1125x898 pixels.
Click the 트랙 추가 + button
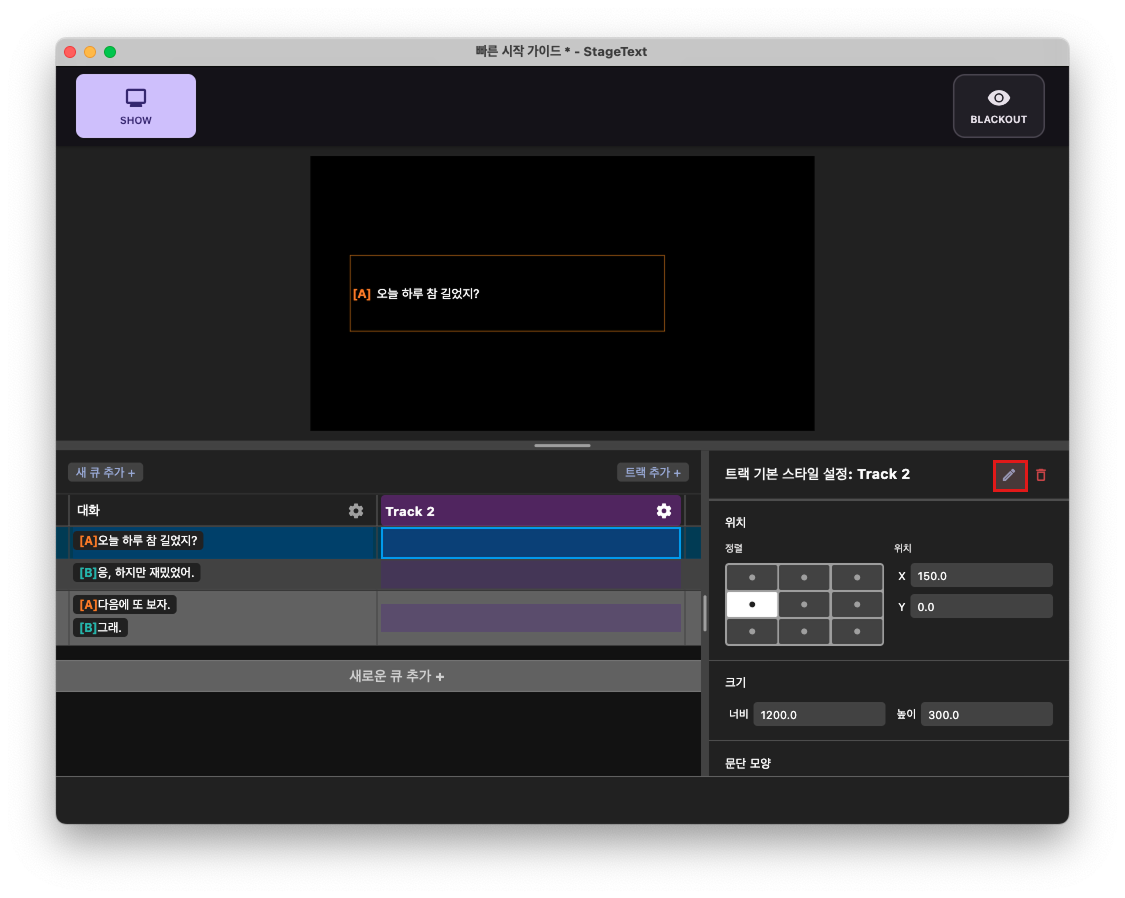point(652,471)
